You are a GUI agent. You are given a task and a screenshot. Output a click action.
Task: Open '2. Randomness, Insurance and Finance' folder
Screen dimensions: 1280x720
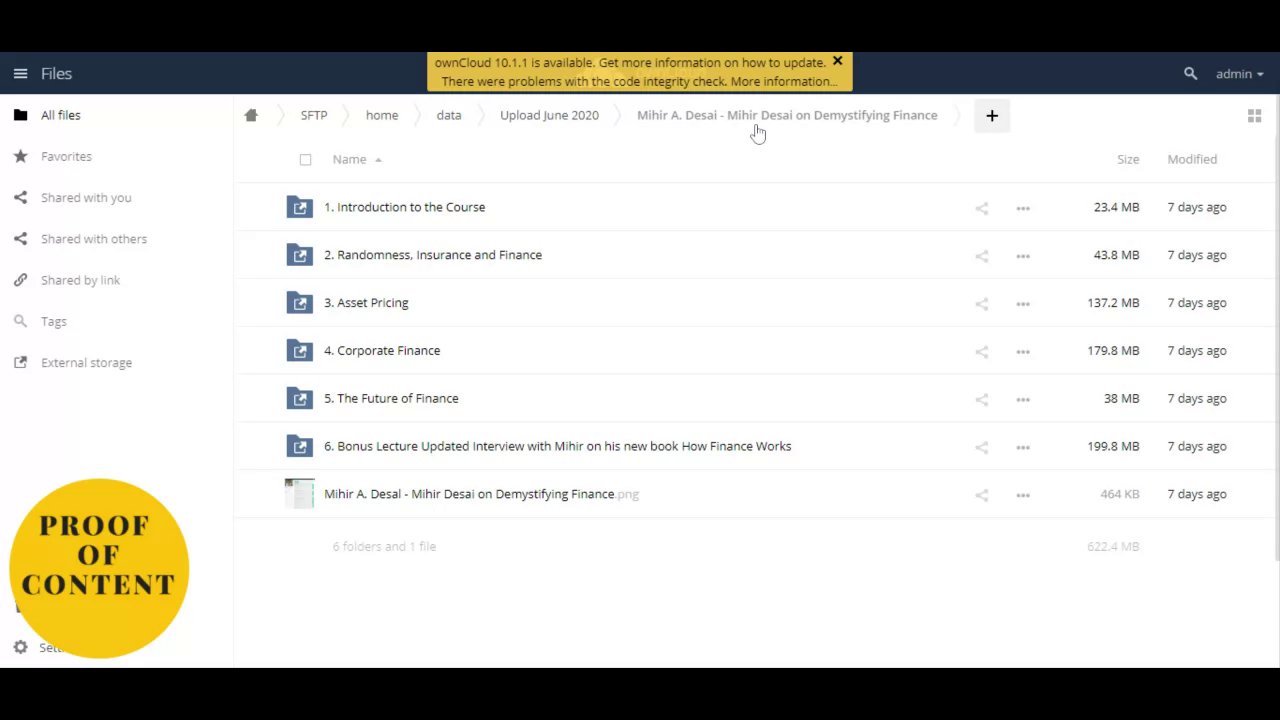(433, 255)
